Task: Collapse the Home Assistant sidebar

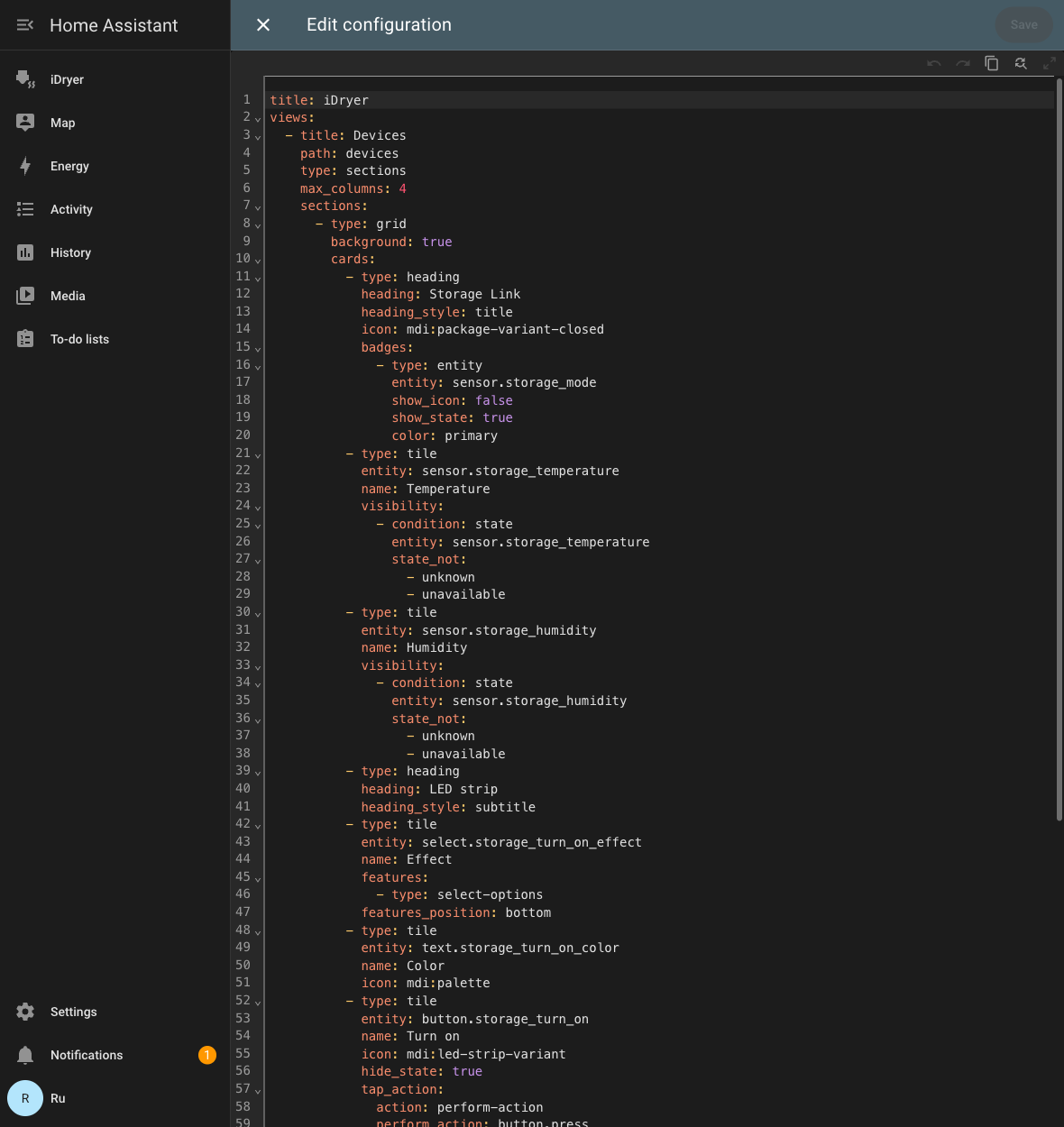Action: pyautogui.click(x=25, y=25)
